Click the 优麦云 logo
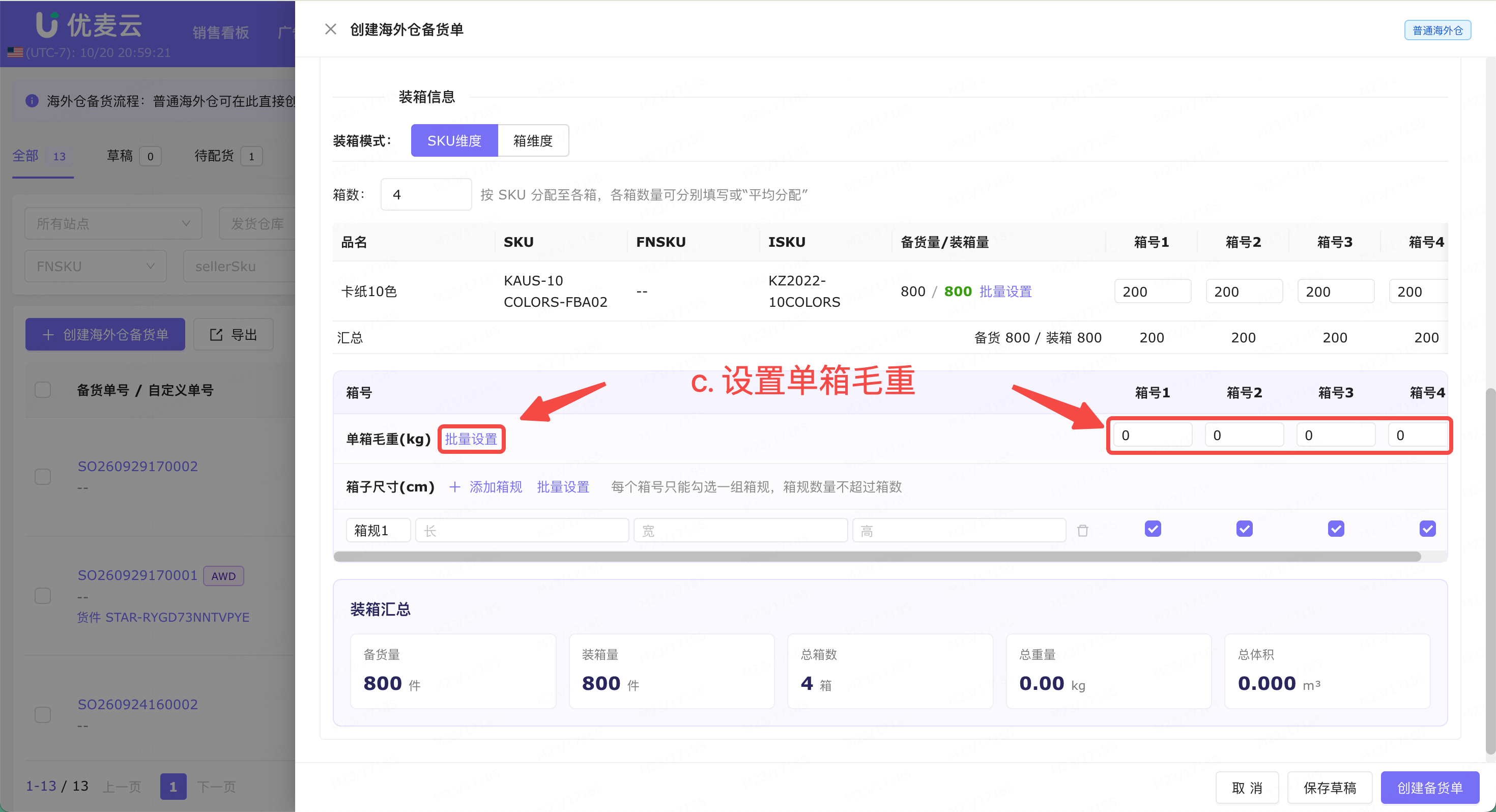Screen dimensions: 1496x812 point(89,24)
